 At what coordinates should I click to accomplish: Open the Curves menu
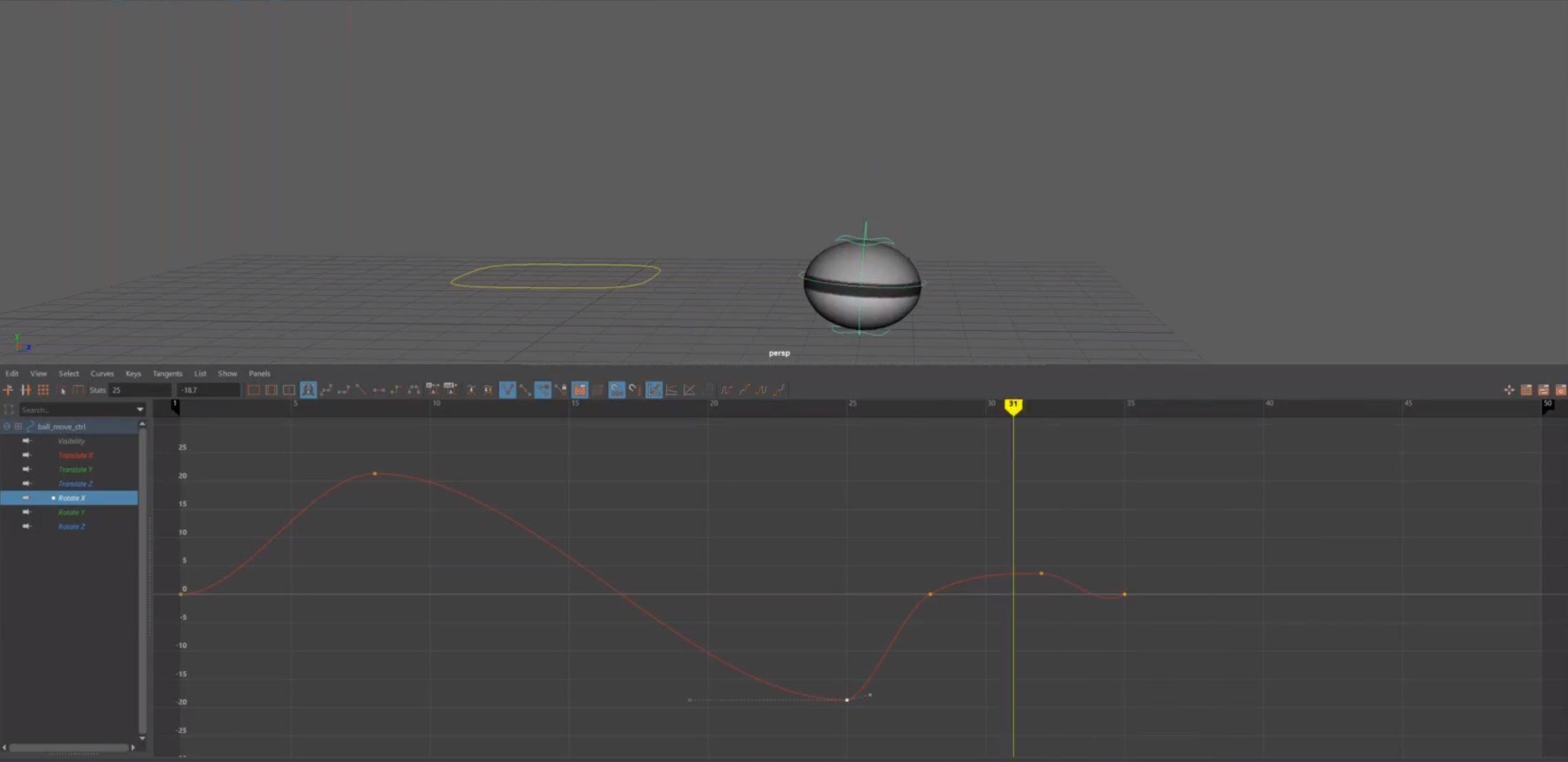(102, 374)
